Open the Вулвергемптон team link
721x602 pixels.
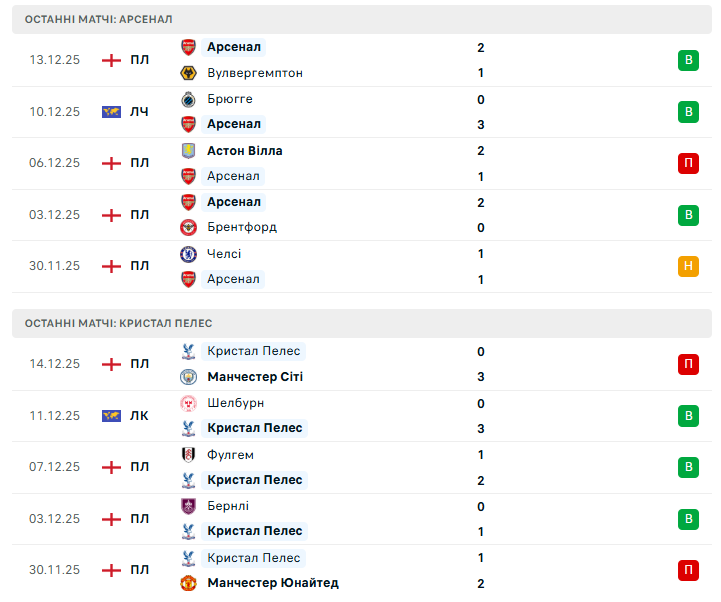[254, 73]
